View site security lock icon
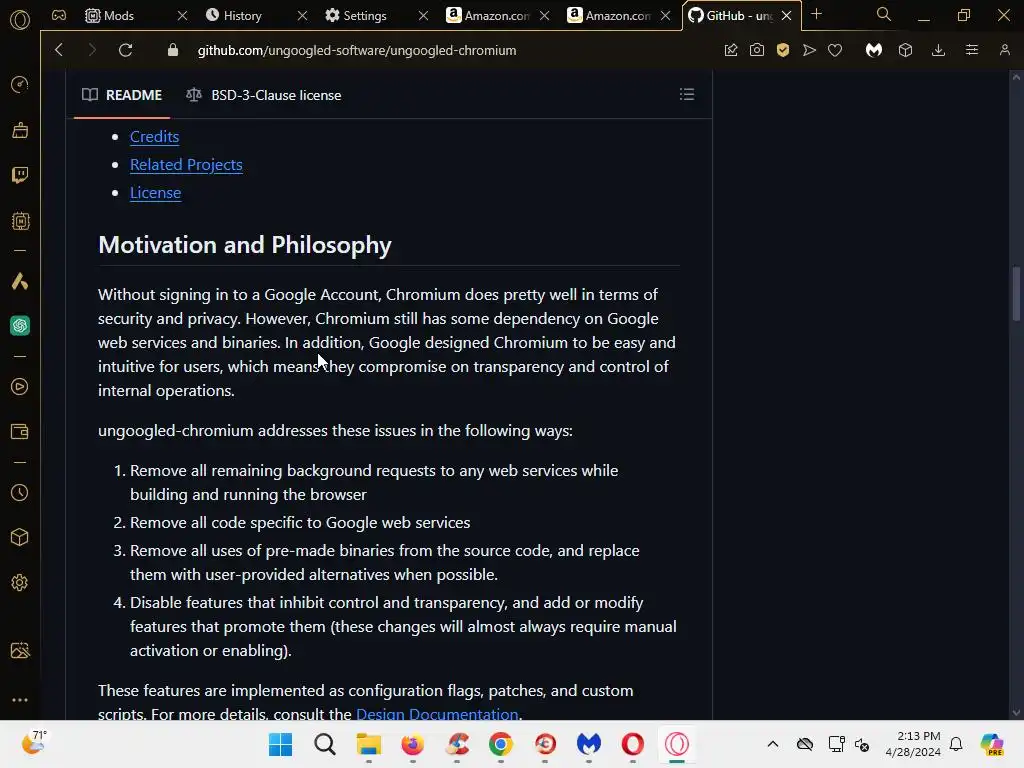The image size is (1024, 768). [x=173, y=50]
